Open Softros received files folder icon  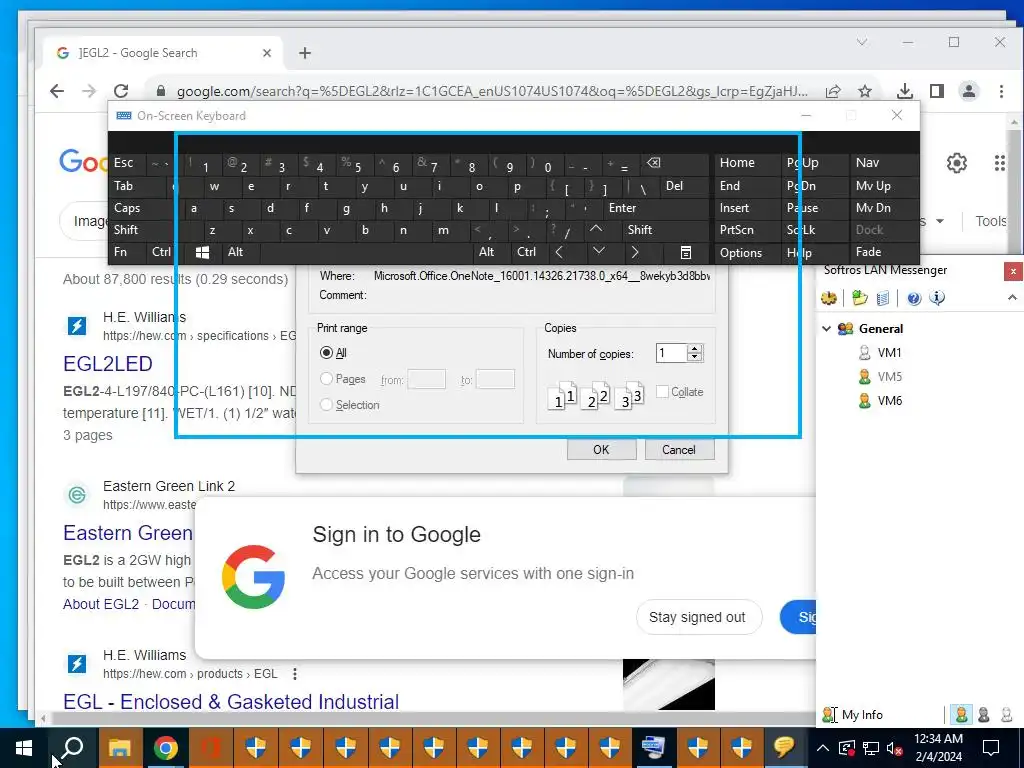coord(859,298)
